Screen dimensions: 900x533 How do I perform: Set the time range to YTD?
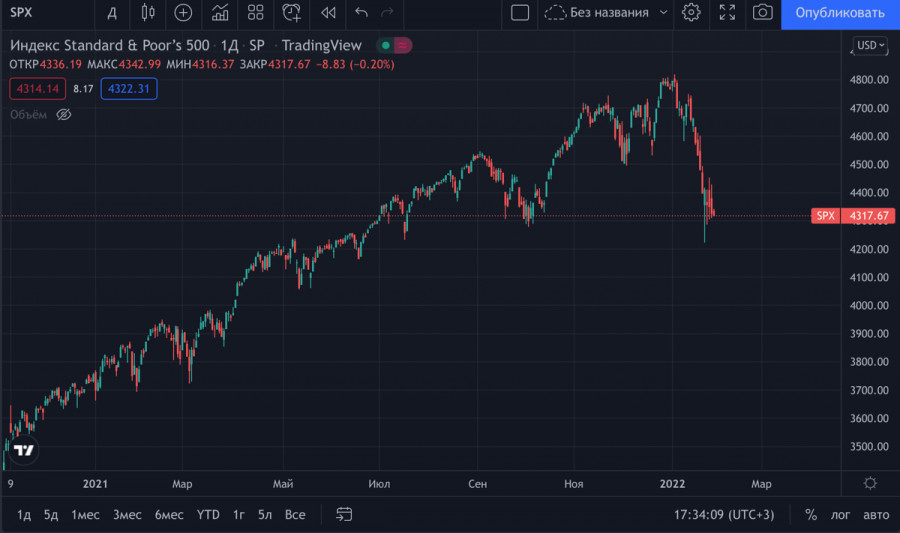coord(208,515)
